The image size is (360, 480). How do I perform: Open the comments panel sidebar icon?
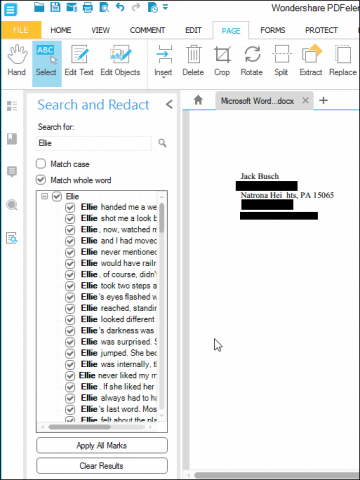coord(12,172)
